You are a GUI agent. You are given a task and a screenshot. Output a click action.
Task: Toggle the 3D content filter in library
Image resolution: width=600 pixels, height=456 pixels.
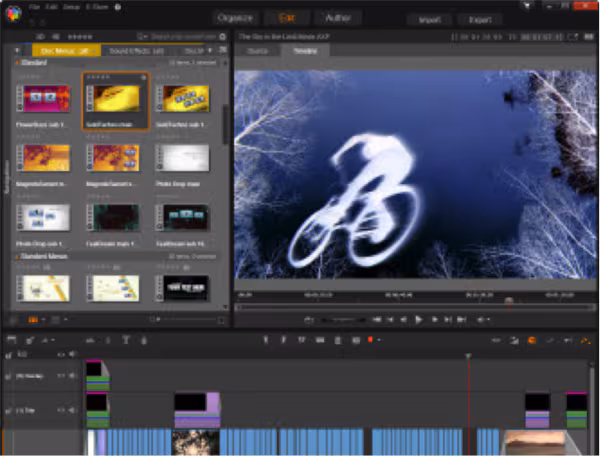40,37
